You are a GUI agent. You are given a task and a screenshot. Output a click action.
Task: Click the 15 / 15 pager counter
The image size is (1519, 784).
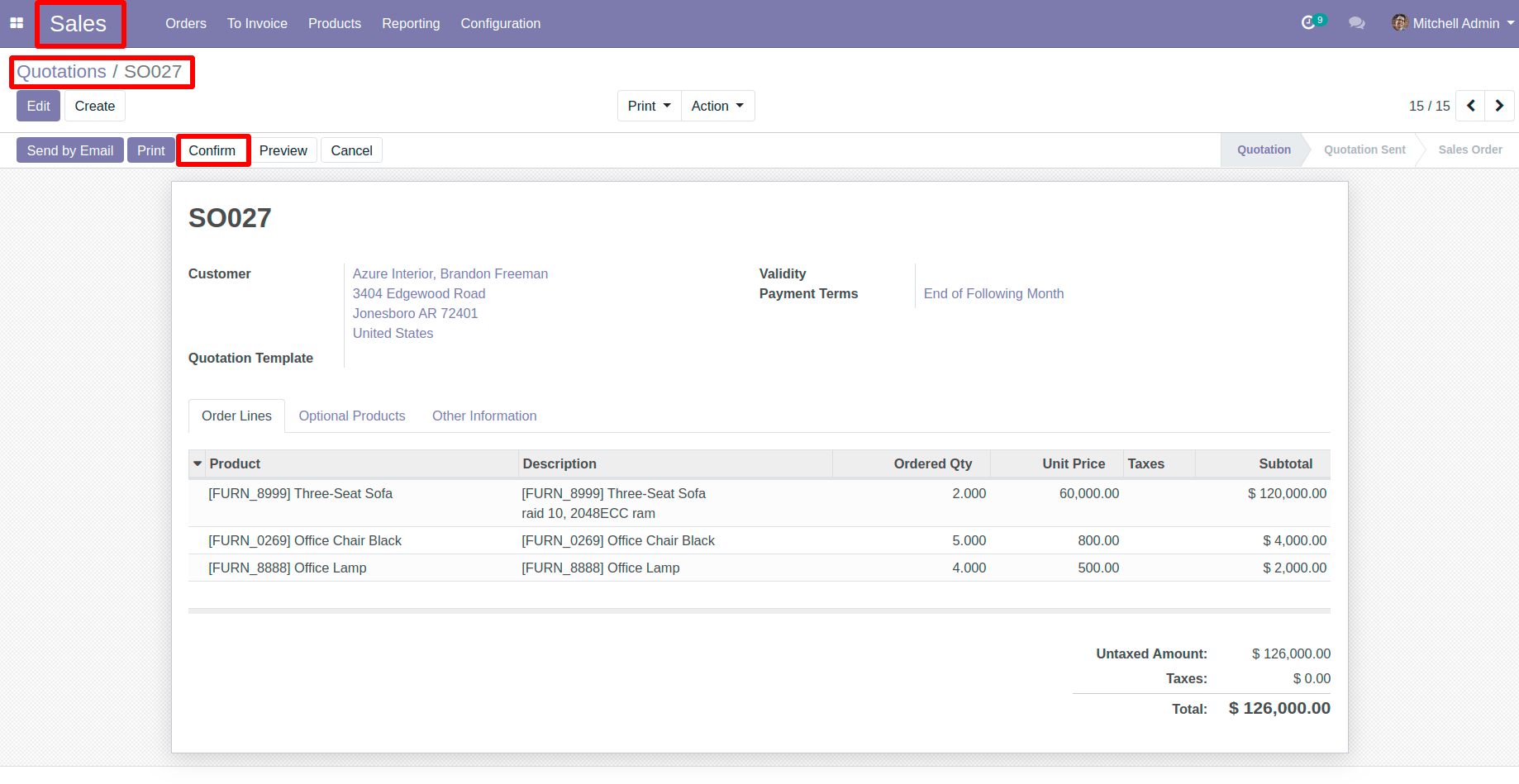coord(1430,106)
